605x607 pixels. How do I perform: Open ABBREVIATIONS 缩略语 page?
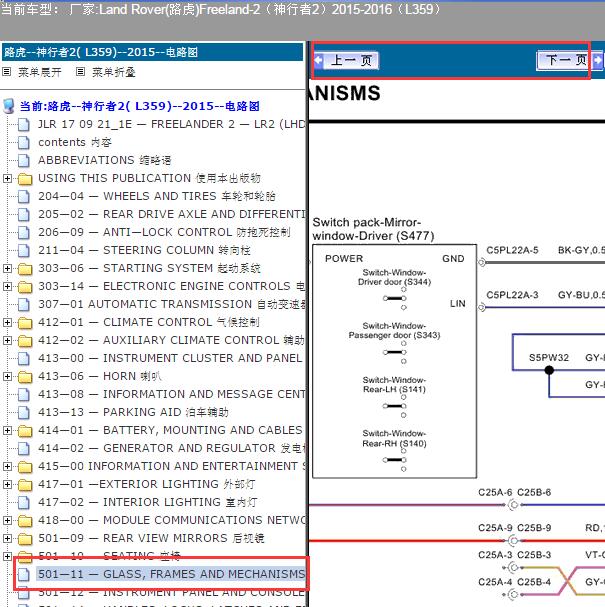105,160
